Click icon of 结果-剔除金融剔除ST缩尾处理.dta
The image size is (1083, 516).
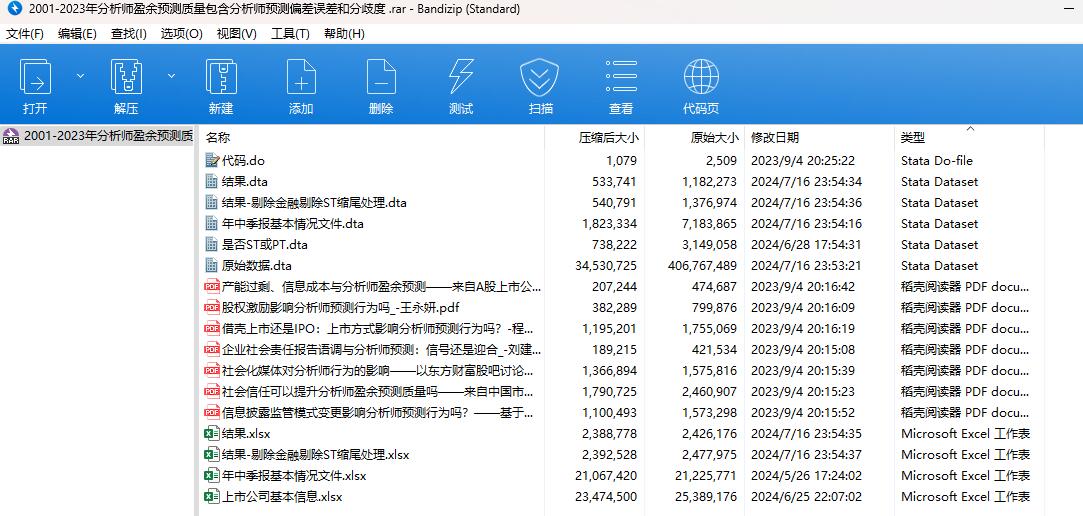[x=212, y=202]
